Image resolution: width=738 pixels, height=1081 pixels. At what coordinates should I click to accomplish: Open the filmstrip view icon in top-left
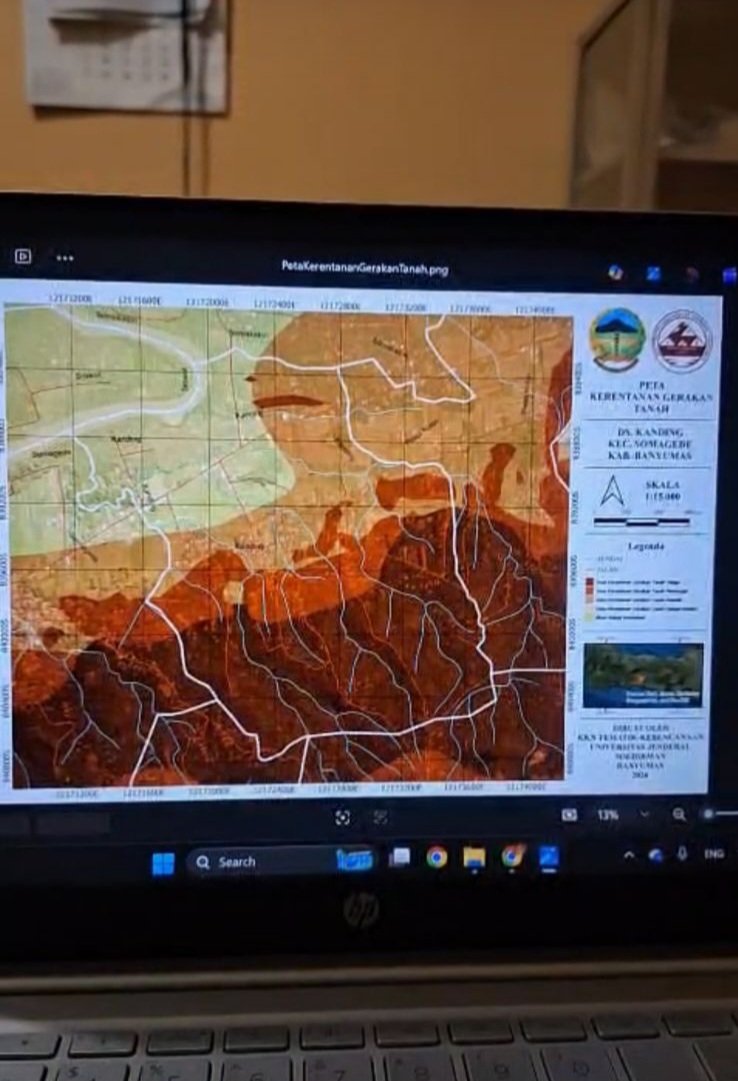click(22, 257)
